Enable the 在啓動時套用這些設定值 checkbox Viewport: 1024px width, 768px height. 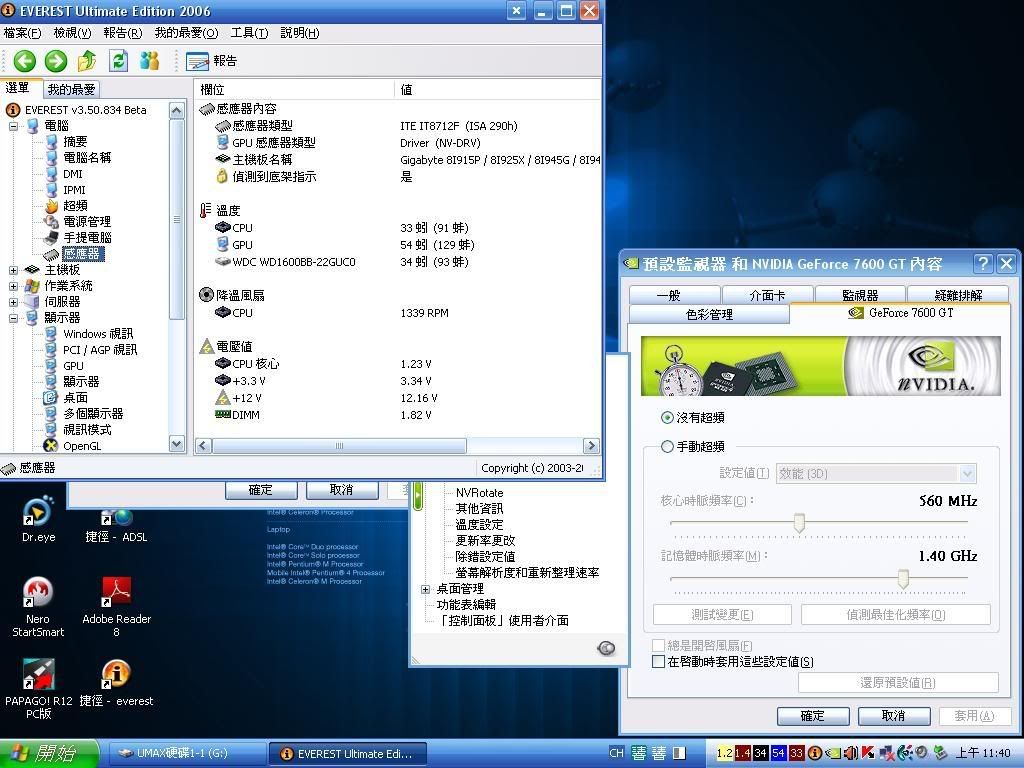pyautogui.click(x=658, y=662)
